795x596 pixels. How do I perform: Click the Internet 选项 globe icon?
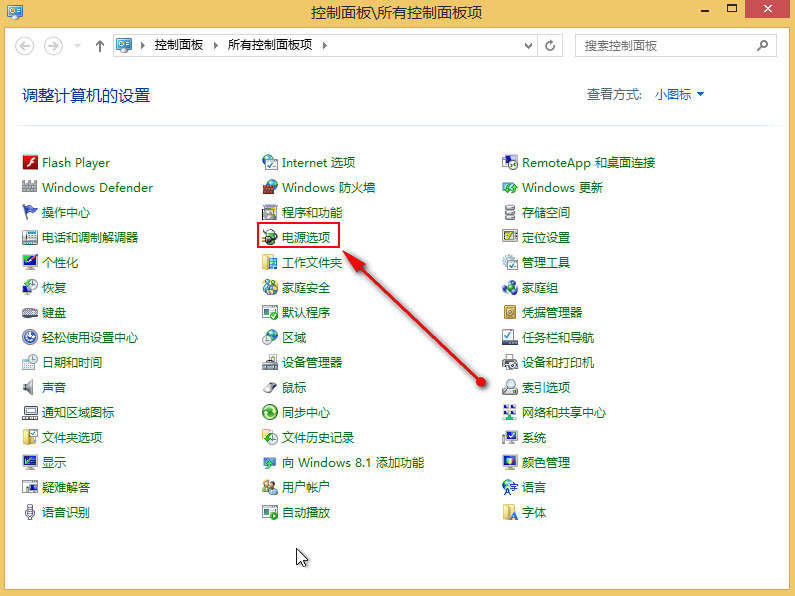270,163
